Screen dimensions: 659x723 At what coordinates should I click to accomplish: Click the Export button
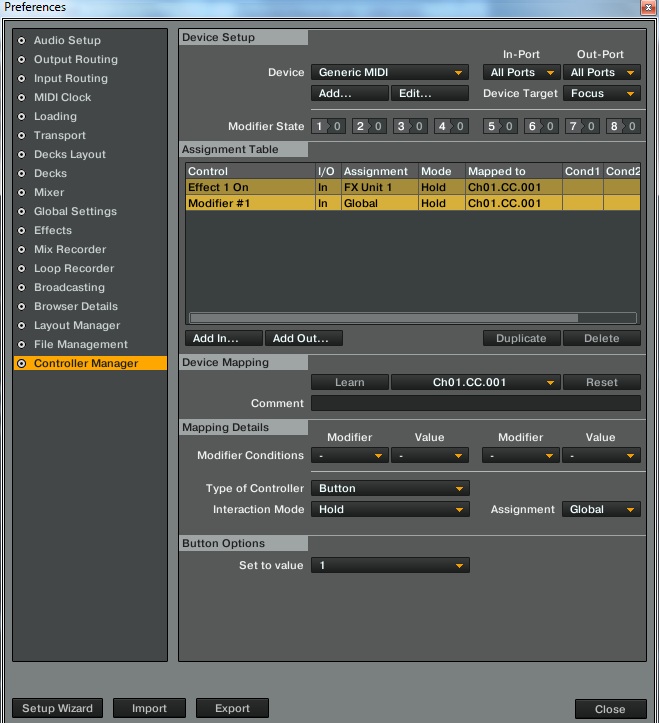tap(232, 708)
